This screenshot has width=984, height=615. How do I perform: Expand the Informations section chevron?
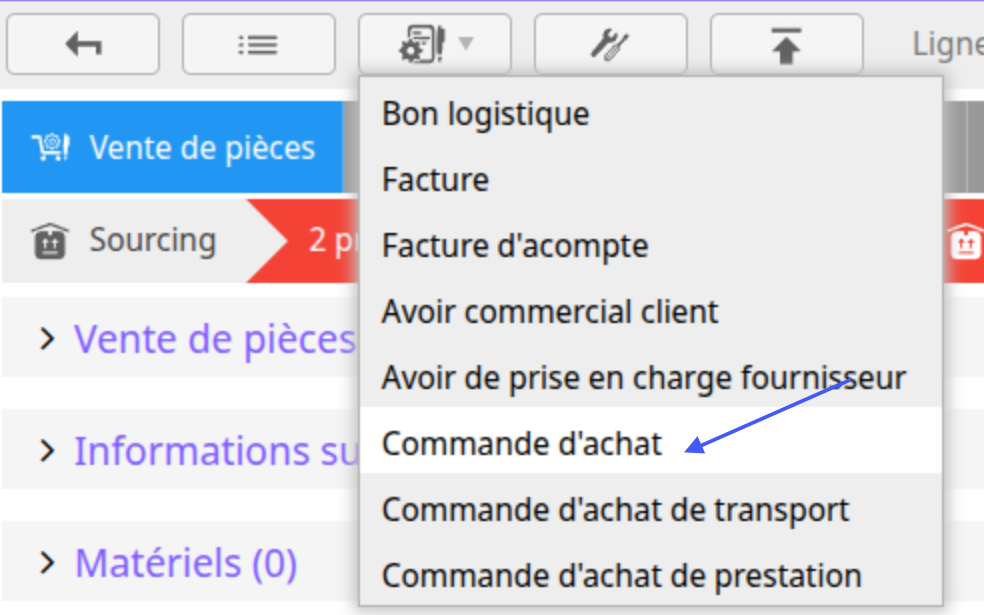[47, 451]
